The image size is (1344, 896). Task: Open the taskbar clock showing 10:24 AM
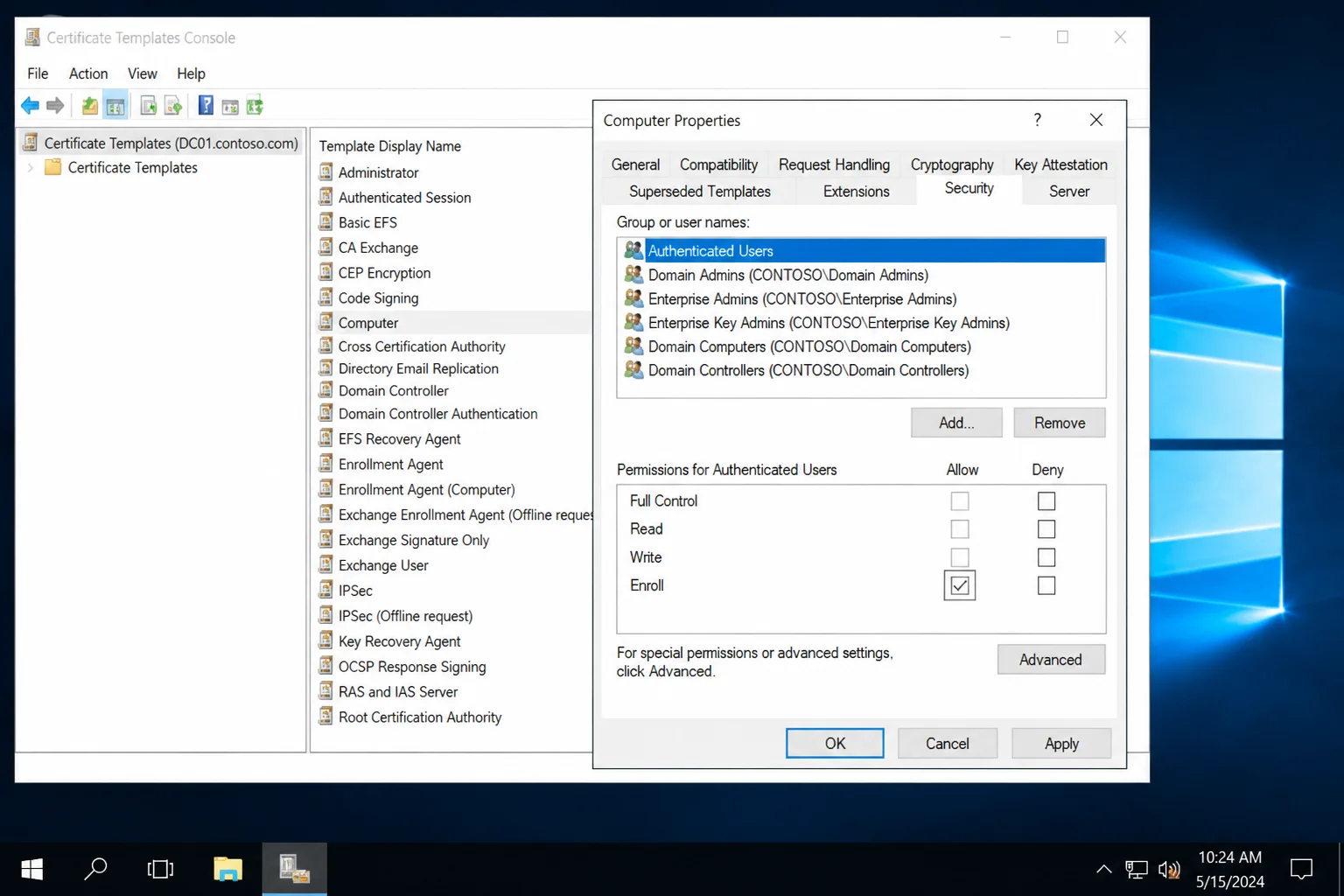click(x=1229, y=869)
